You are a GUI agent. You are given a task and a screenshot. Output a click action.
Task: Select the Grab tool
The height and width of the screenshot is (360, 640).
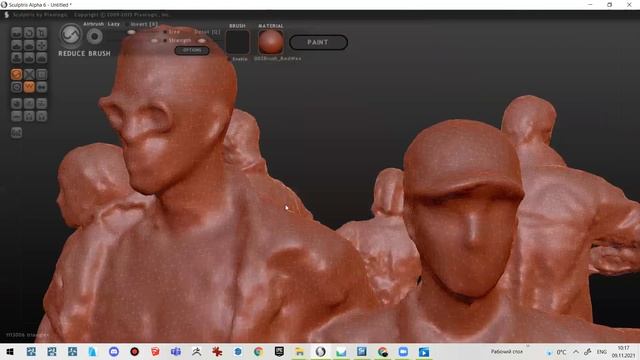tap(42, 45)
